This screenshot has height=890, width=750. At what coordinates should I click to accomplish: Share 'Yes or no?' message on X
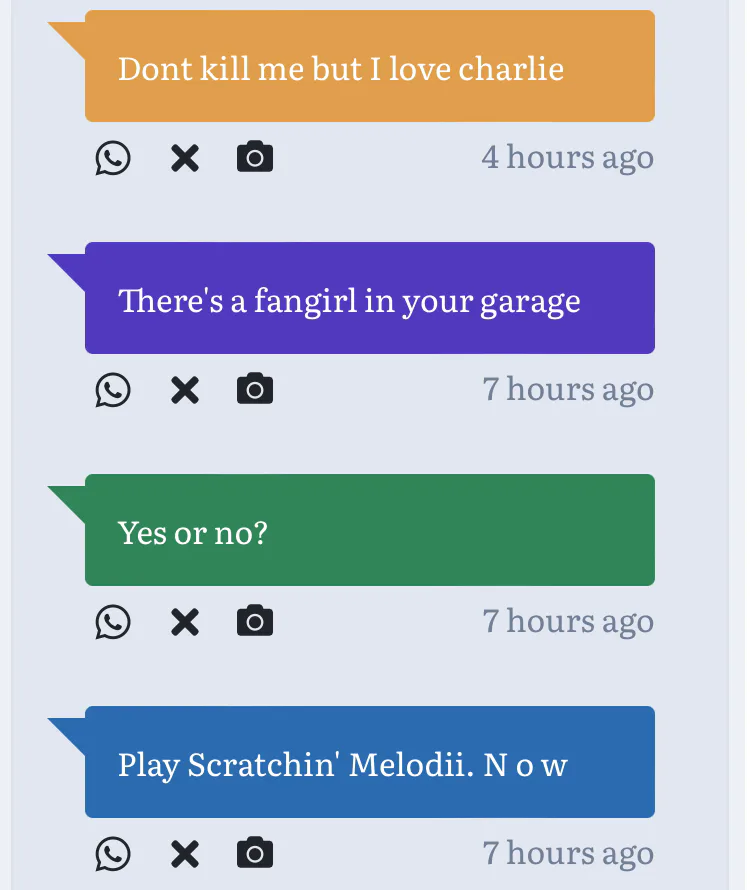pos(184,622)
